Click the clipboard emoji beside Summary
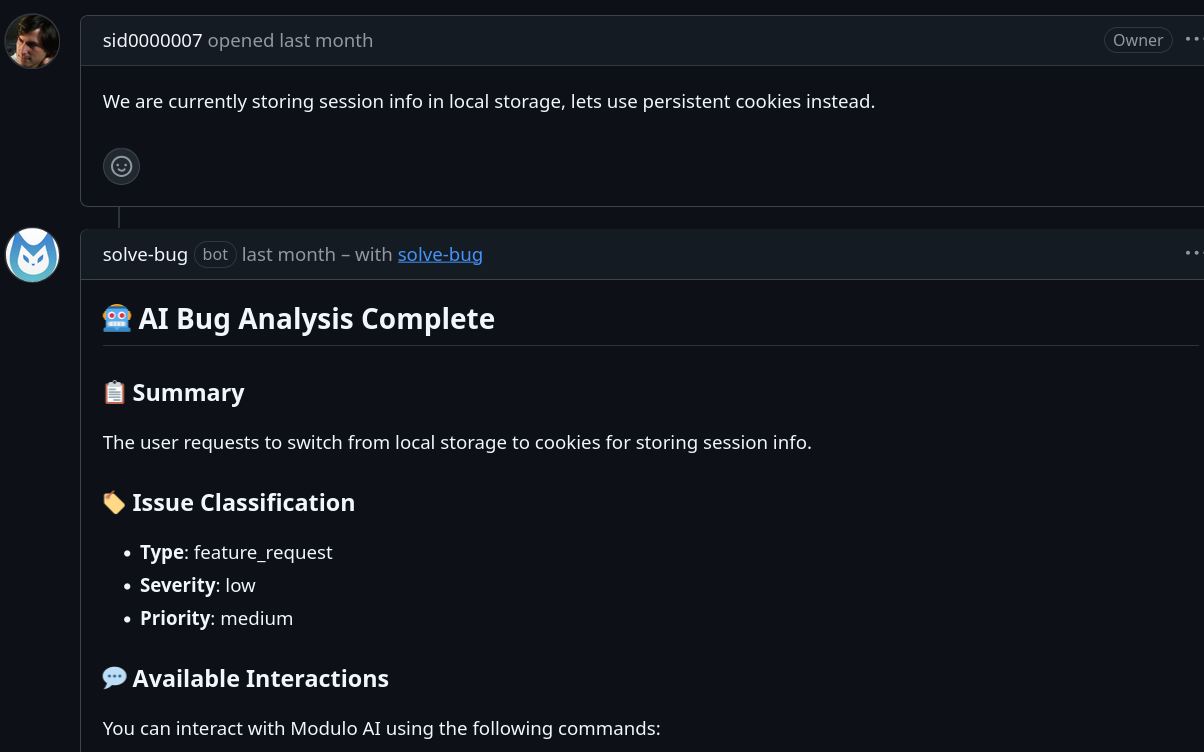The height and width of the screenshot is (752, 1204). (x=114, y=392)
